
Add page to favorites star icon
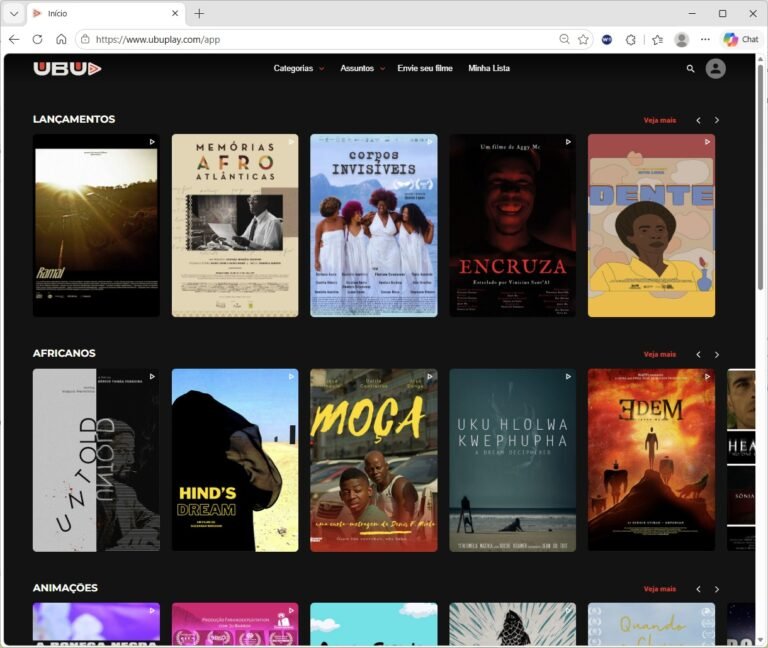click(x=583, y=40)
